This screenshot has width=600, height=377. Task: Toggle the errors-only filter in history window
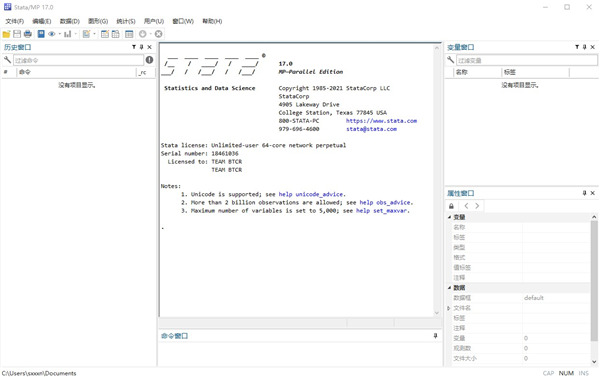tap(149, 60)
